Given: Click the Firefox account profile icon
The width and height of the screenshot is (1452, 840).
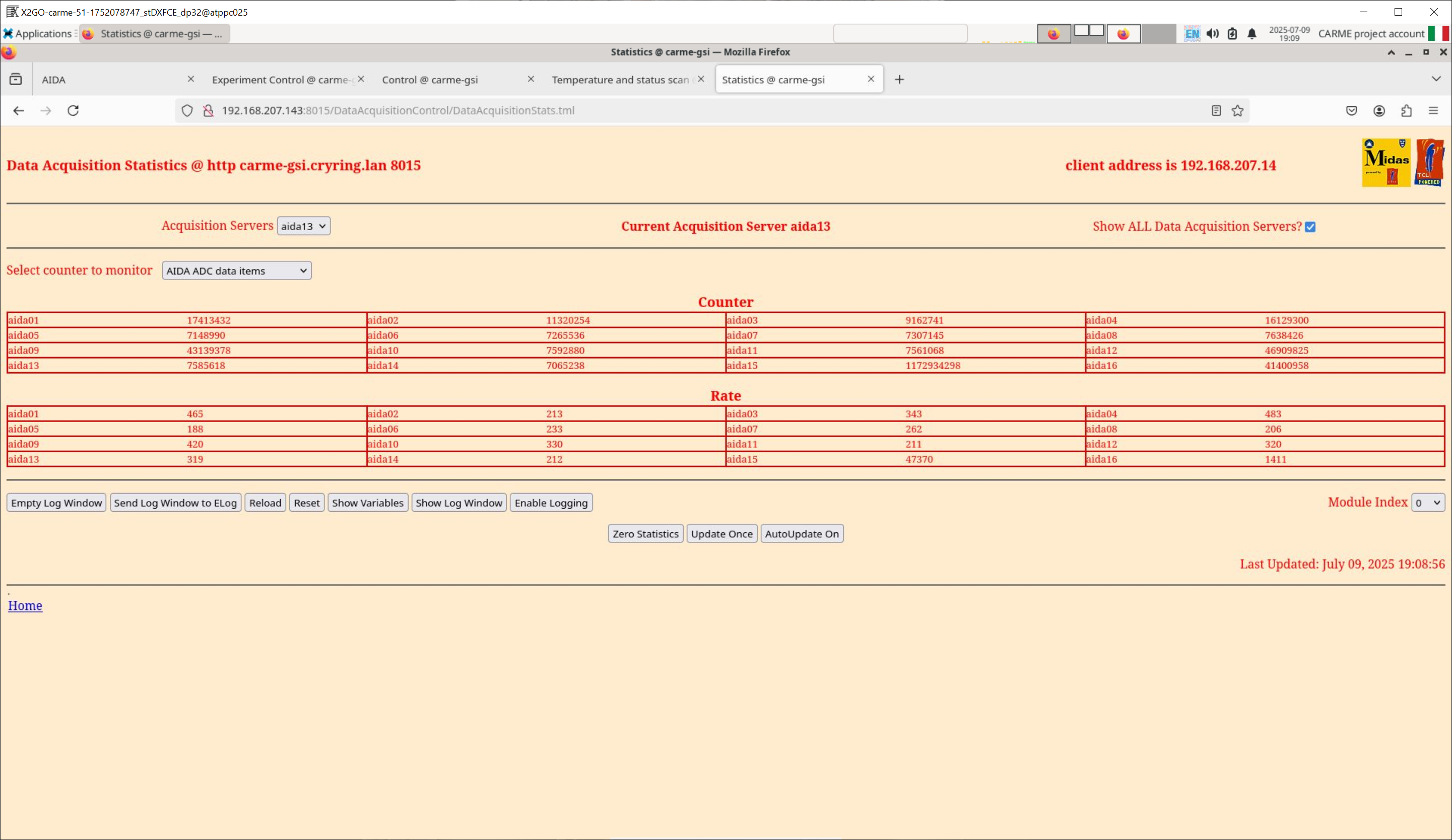Looking at the screenshot, I should pos(1379,111).
